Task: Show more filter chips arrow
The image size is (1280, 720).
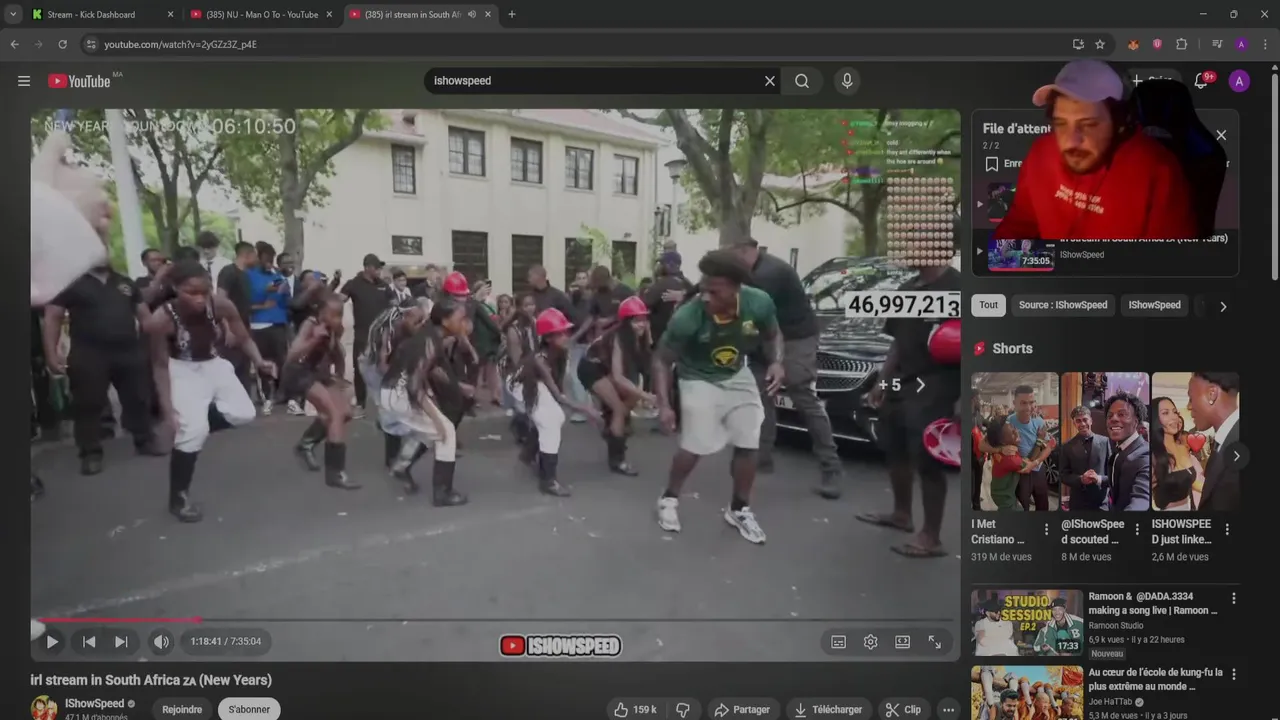Action: pos(1223,306)
